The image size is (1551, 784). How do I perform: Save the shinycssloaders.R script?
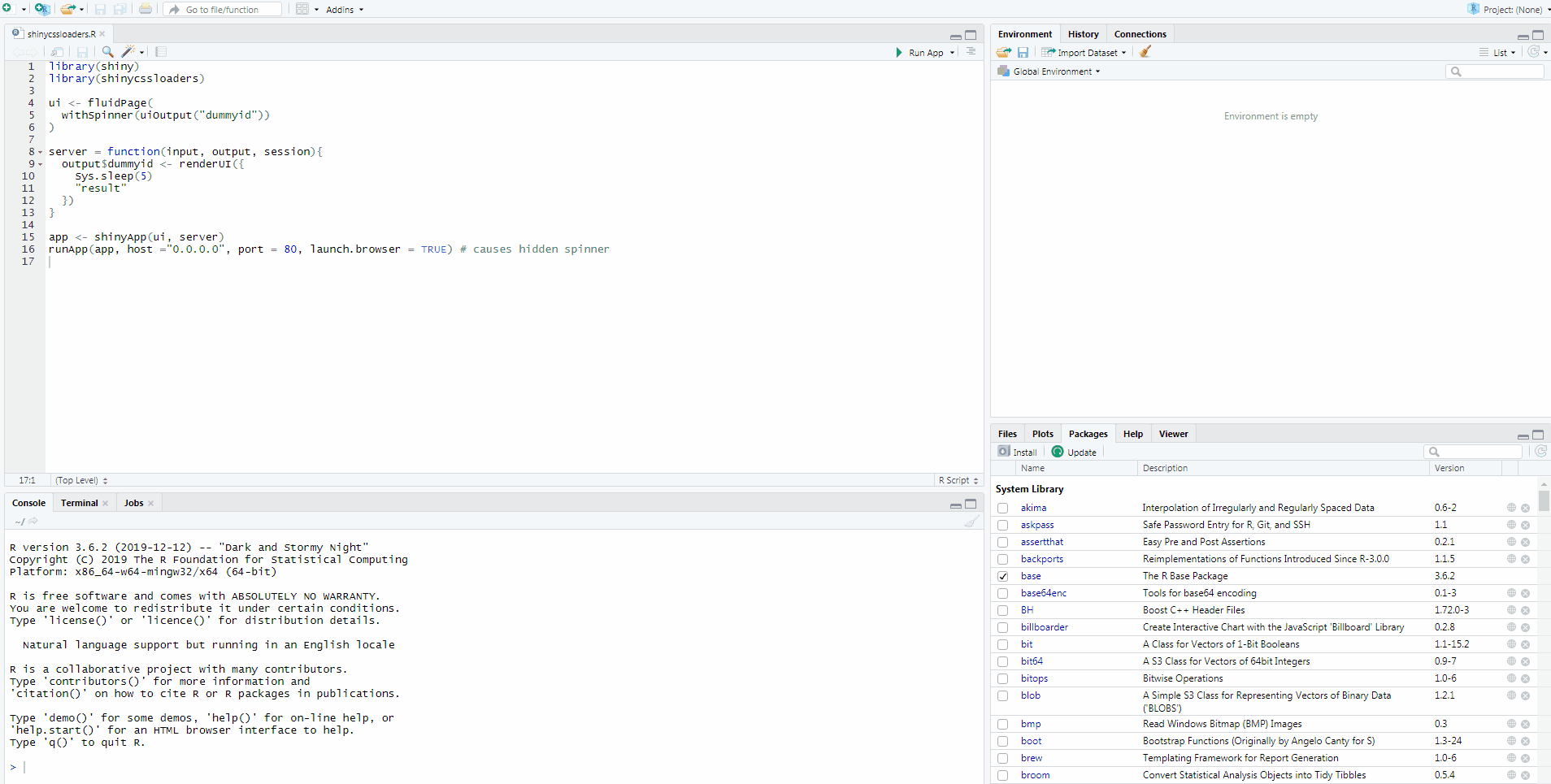[83, 51]
